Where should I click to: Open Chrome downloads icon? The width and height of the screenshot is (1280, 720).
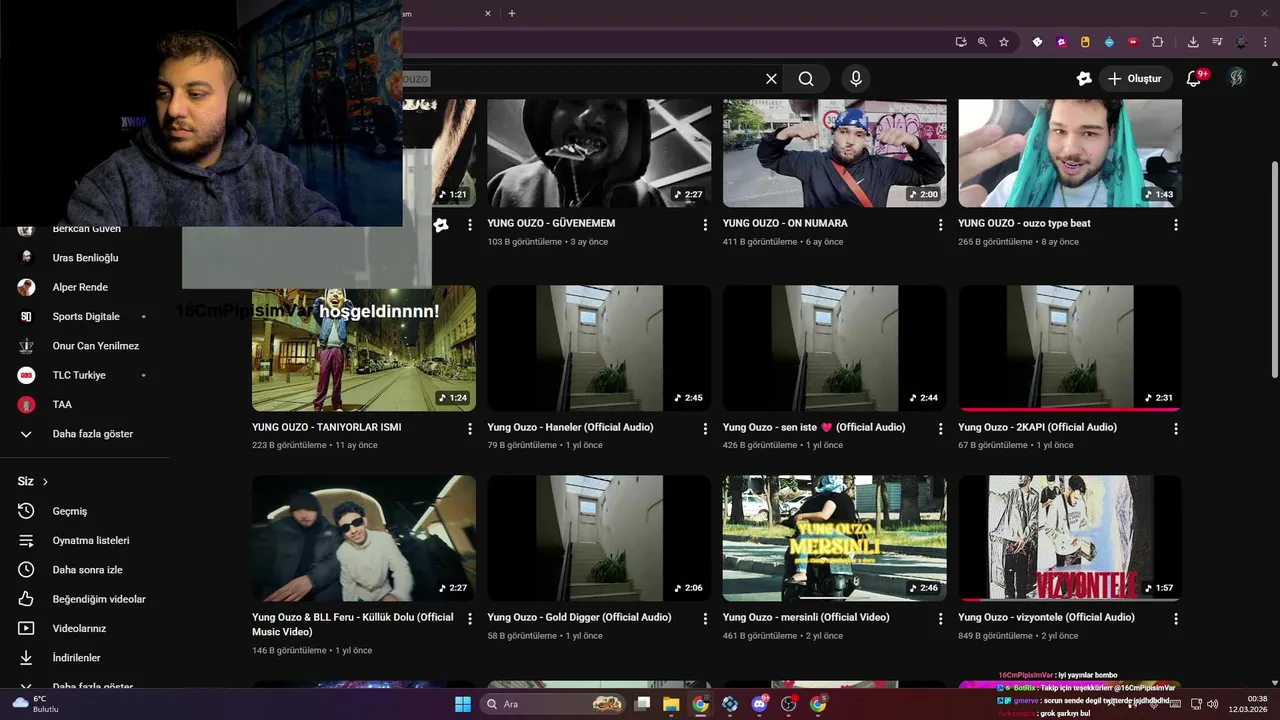click(x=1193, y=42)
